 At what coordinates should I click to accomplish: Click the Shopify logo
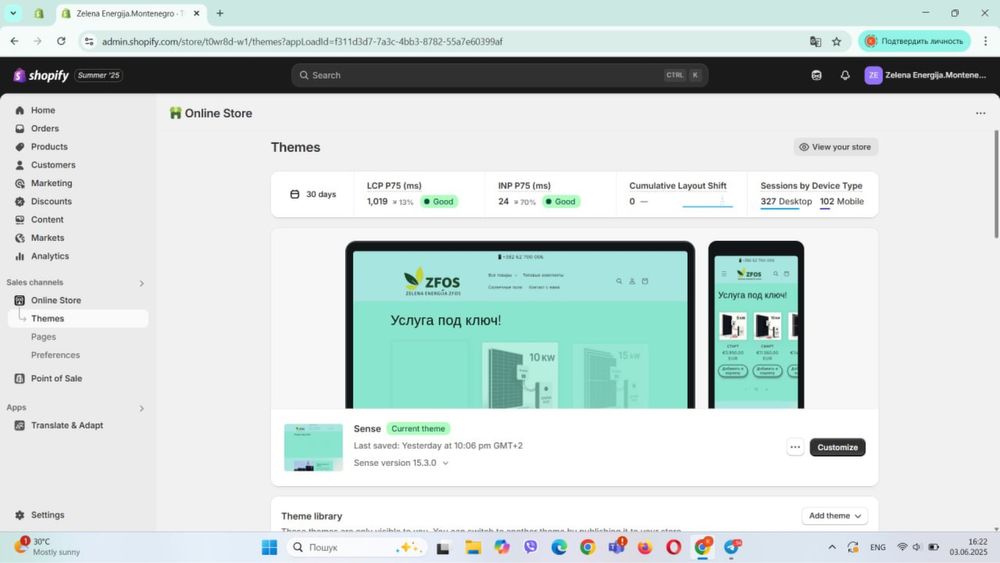click(x=41, y=75)
